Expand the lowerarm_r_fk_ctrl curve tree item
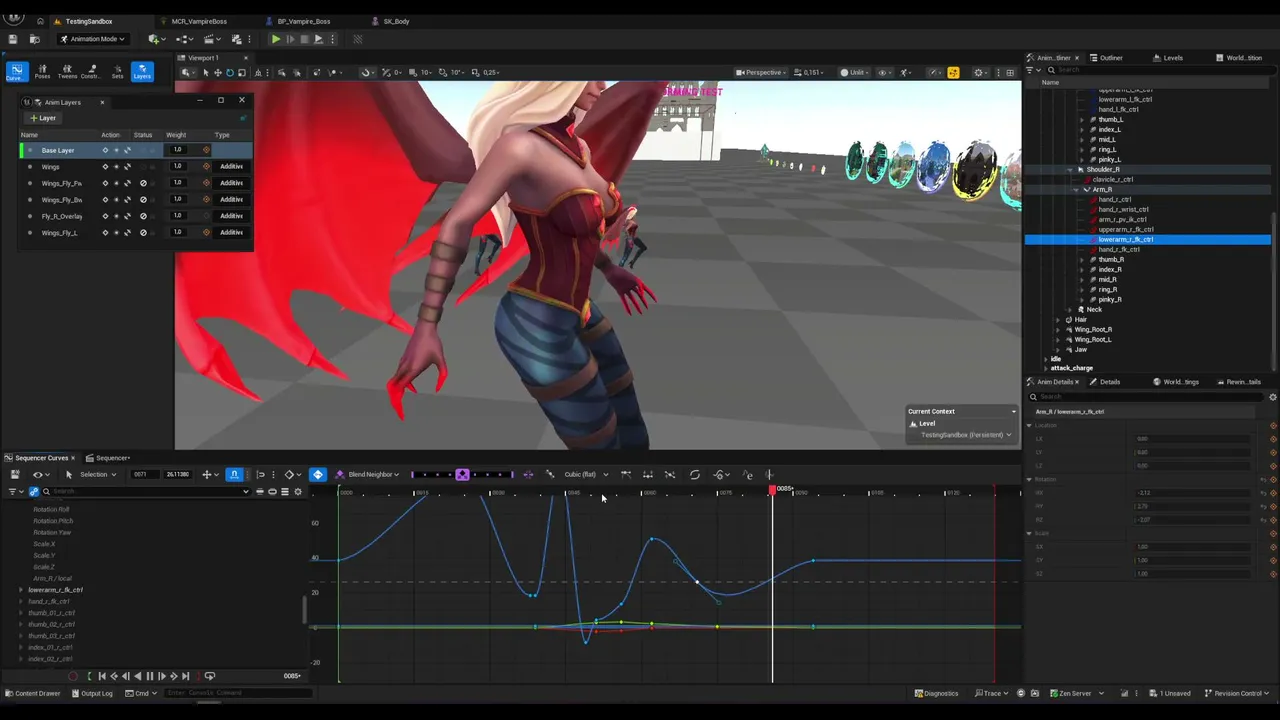 click(21, 590)
